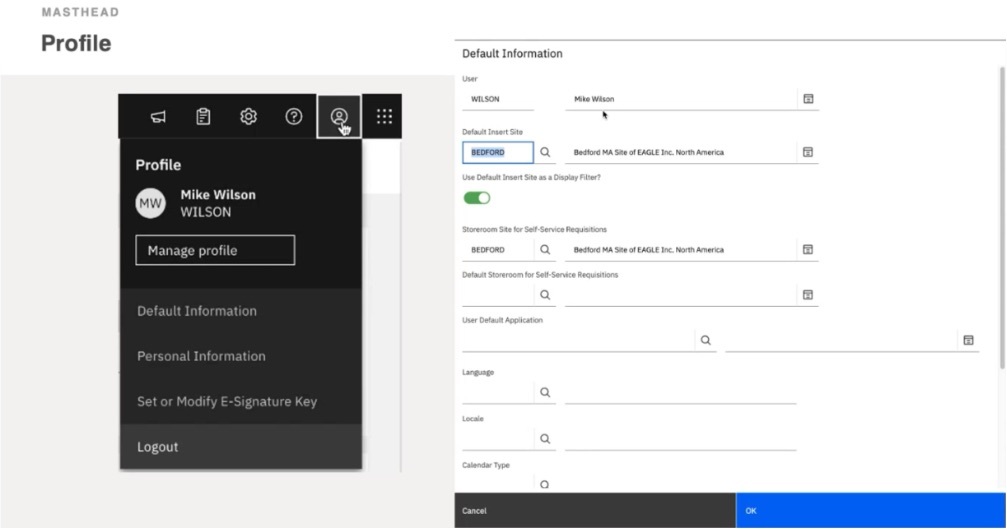
Task: Open Default Storeroom lookup magnifier
Action: (x=545, y=295)
